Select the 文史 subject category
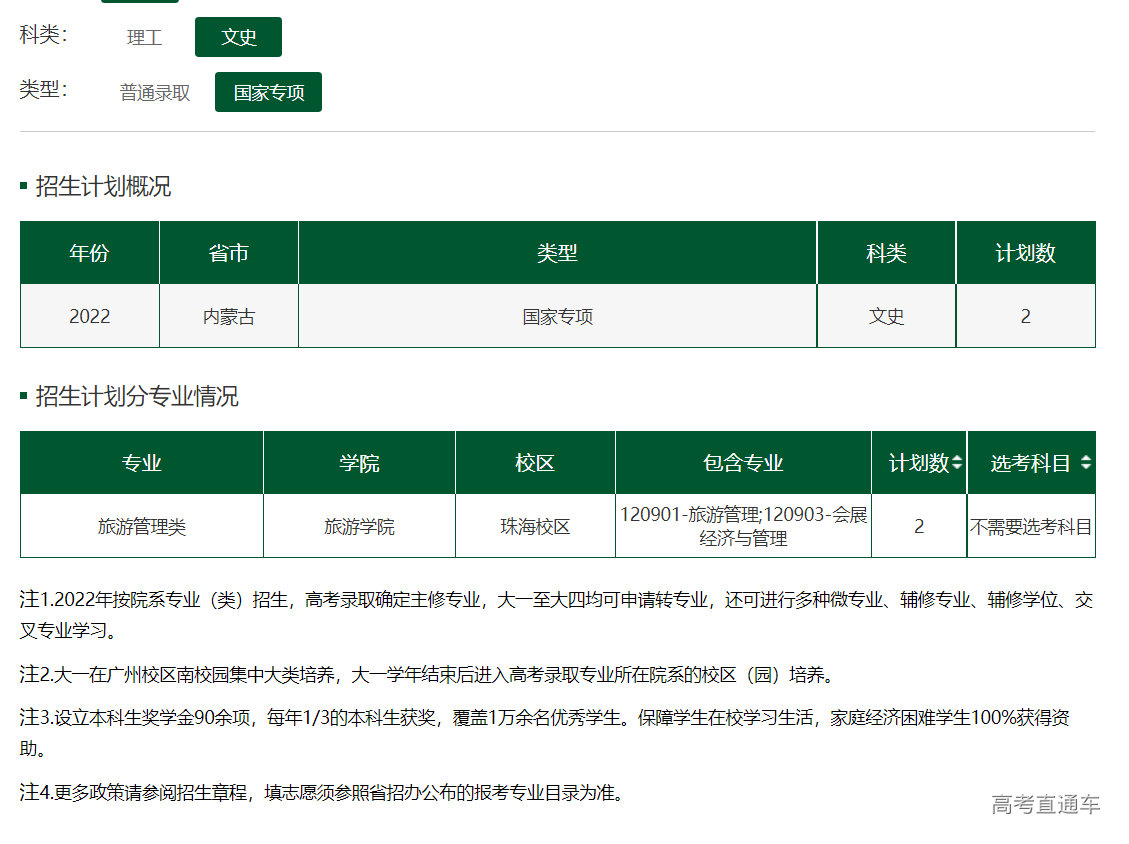This screenshot has width=1129, height=844. coord(238,38)
